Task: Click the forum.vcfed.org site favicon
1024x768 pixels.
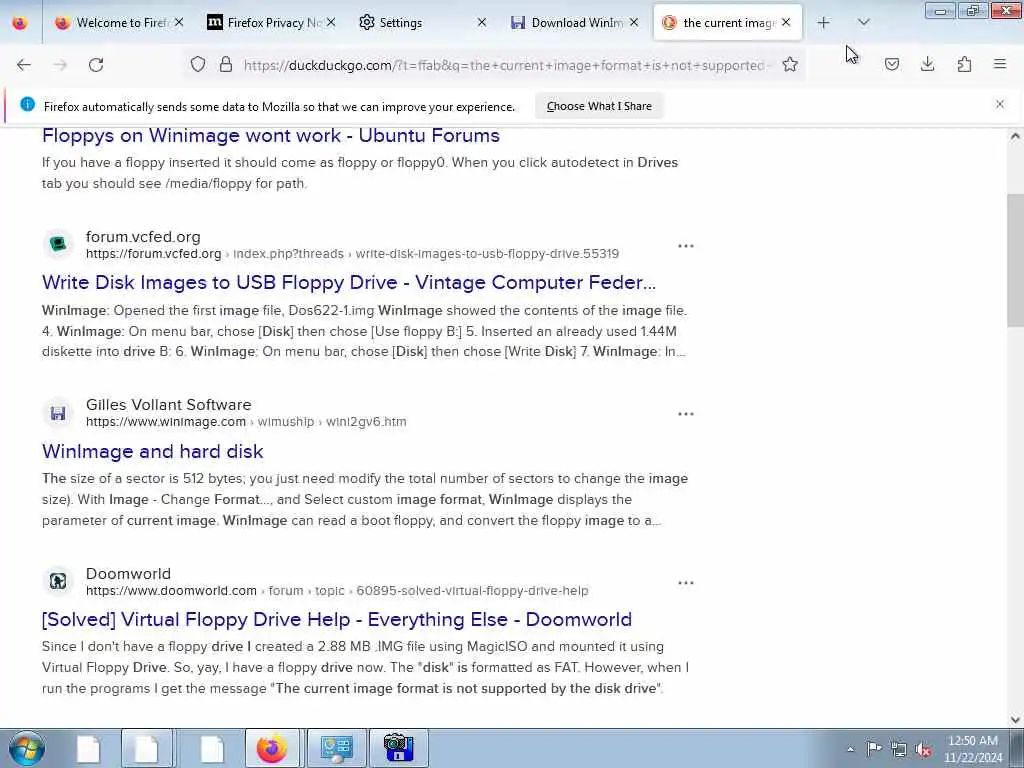Action: pos(58,245)
